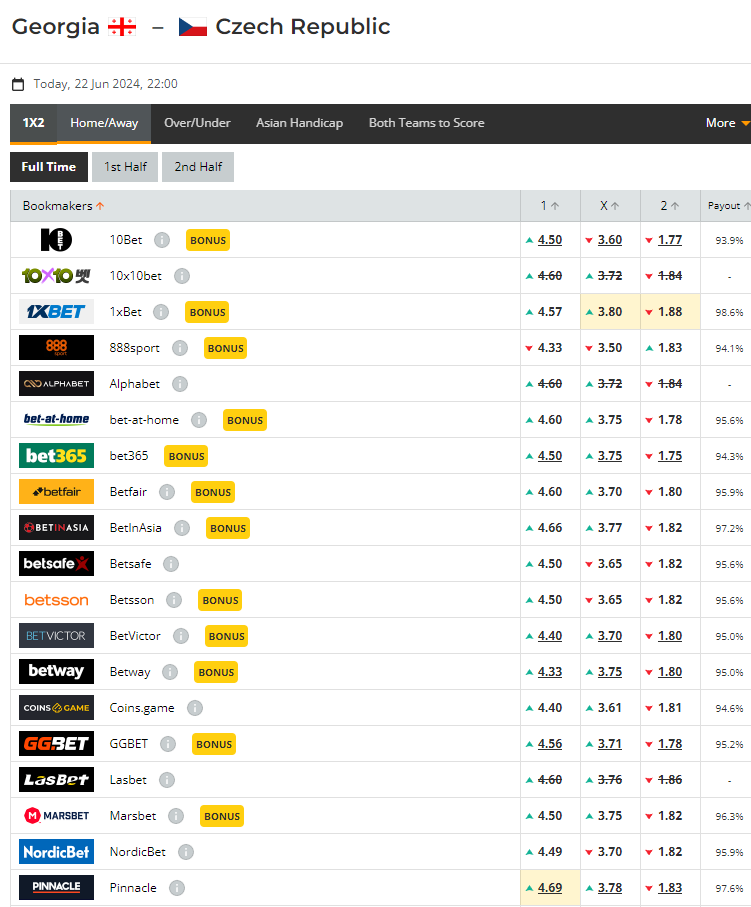Sort by Payout column header
This screenshot has width=751, height=907.
[728, 206]
